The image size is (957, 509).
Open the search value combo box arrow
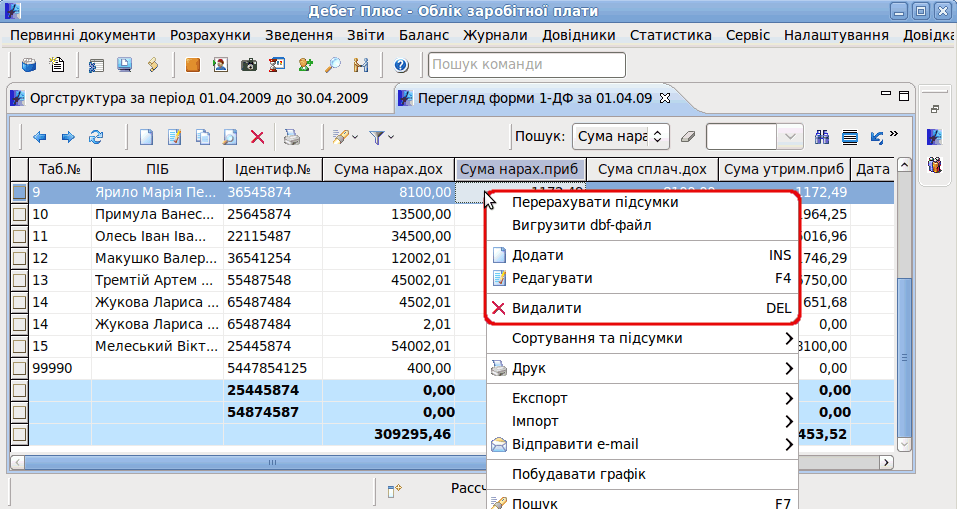[790, 137]
